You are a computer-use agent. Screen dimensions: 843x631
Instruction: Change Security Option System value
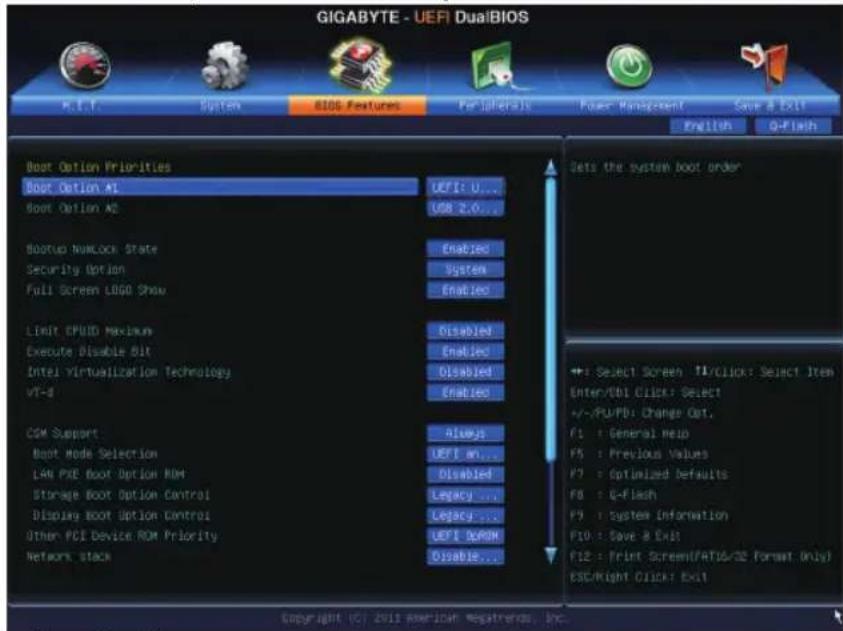click(466, 269)
